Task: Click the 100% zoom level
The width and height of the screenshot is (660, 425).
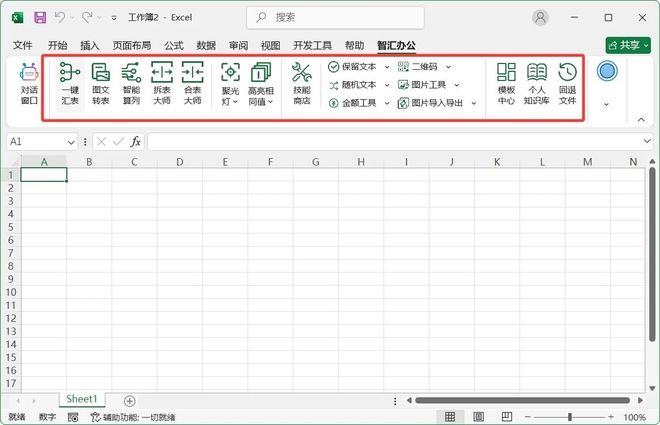Action: pos(634,417)
